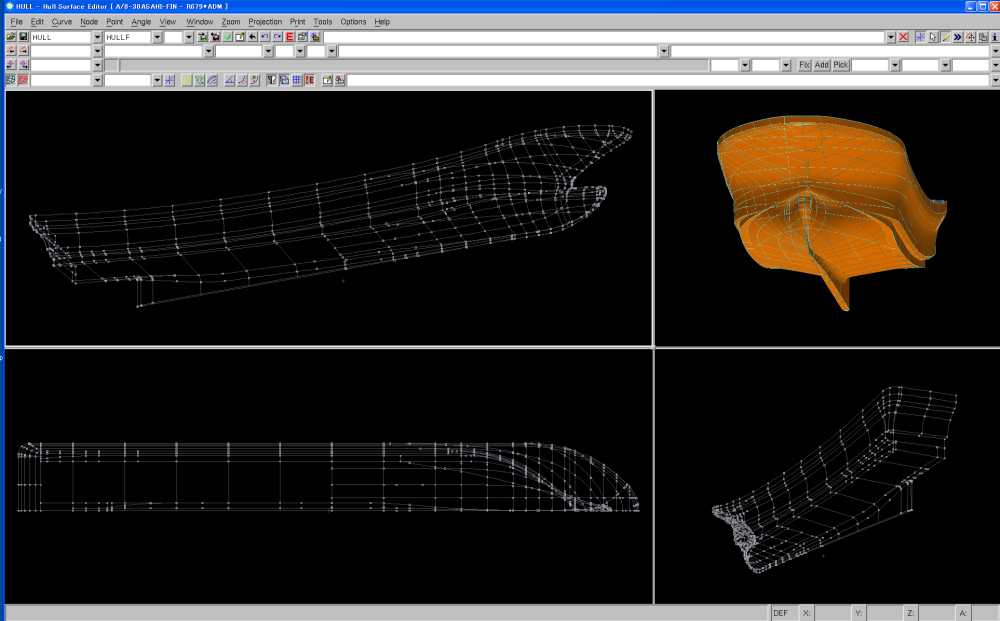Screen dimensions: 1000x621
Task: Click the red X delete icon
Action: click(x=904, y=37)
